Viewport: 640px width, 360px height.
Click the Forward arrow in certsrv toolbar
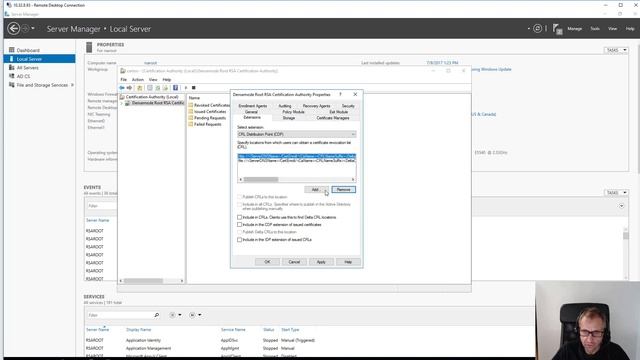[x=129, y=88]
